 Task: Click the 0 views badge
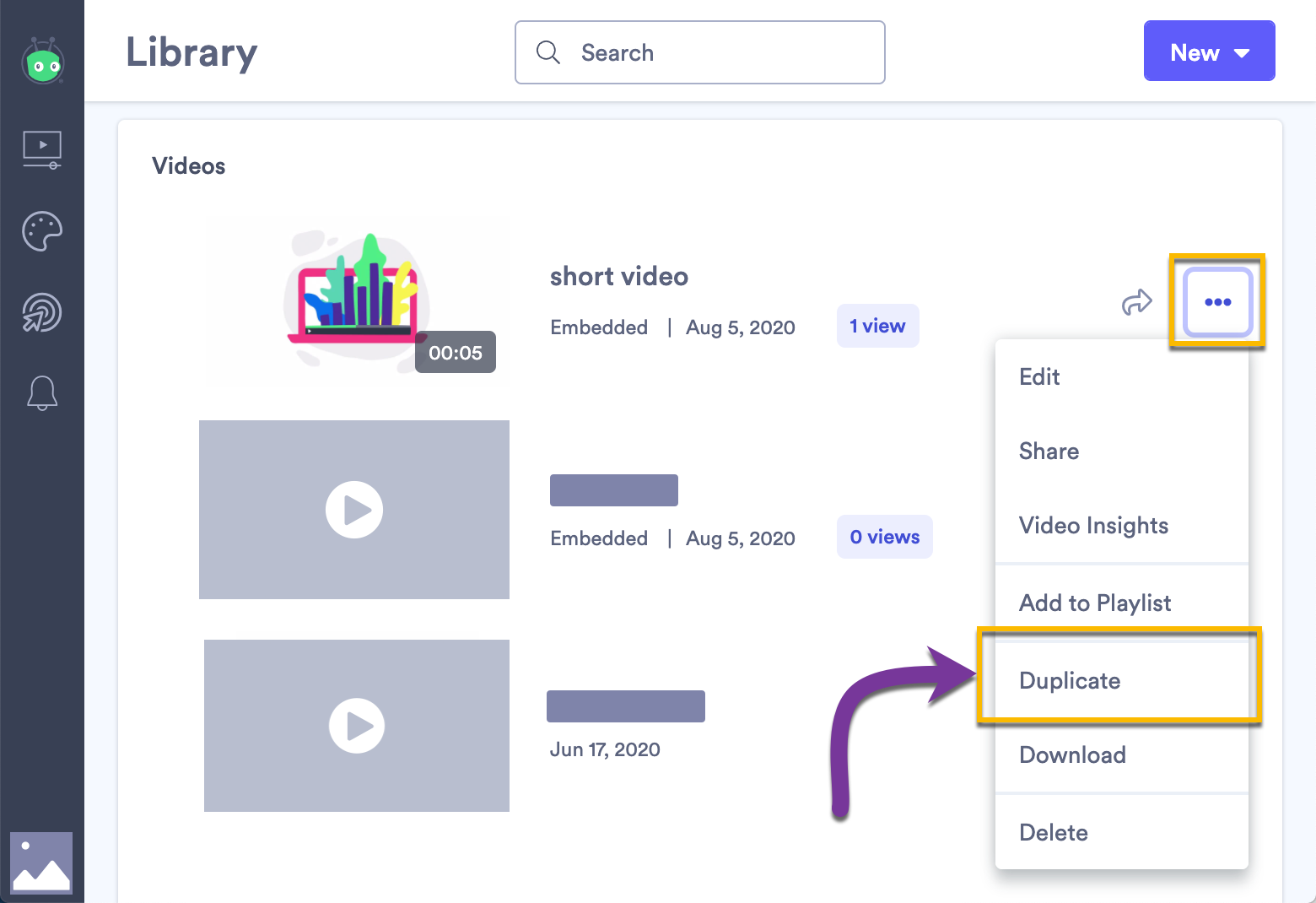[x=884, y=537]
